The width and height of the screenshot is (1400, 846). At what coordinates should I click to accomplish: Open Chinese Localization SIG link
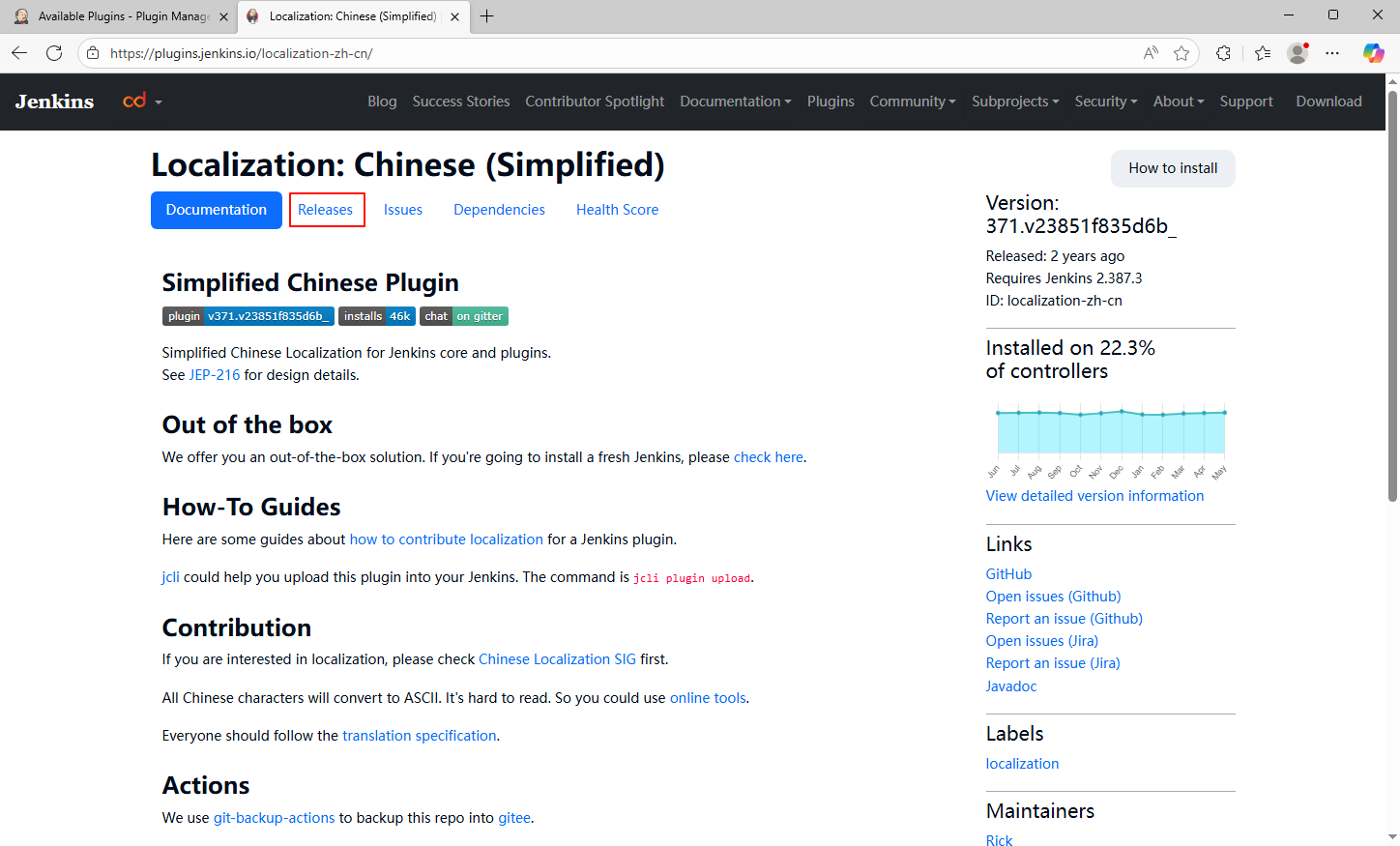click(557, 659)
